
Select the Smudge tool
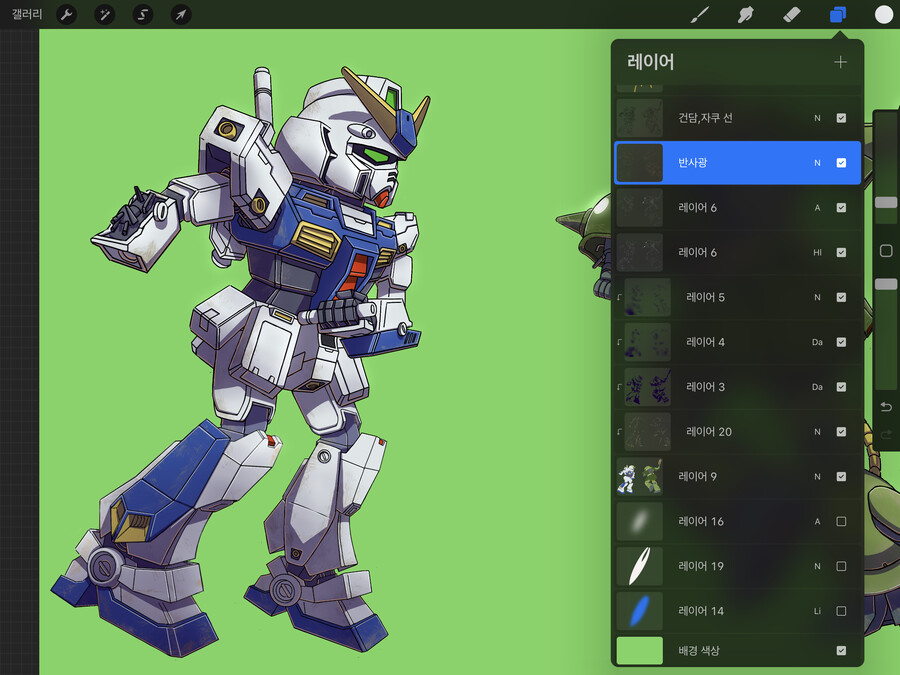click(745, 14)
